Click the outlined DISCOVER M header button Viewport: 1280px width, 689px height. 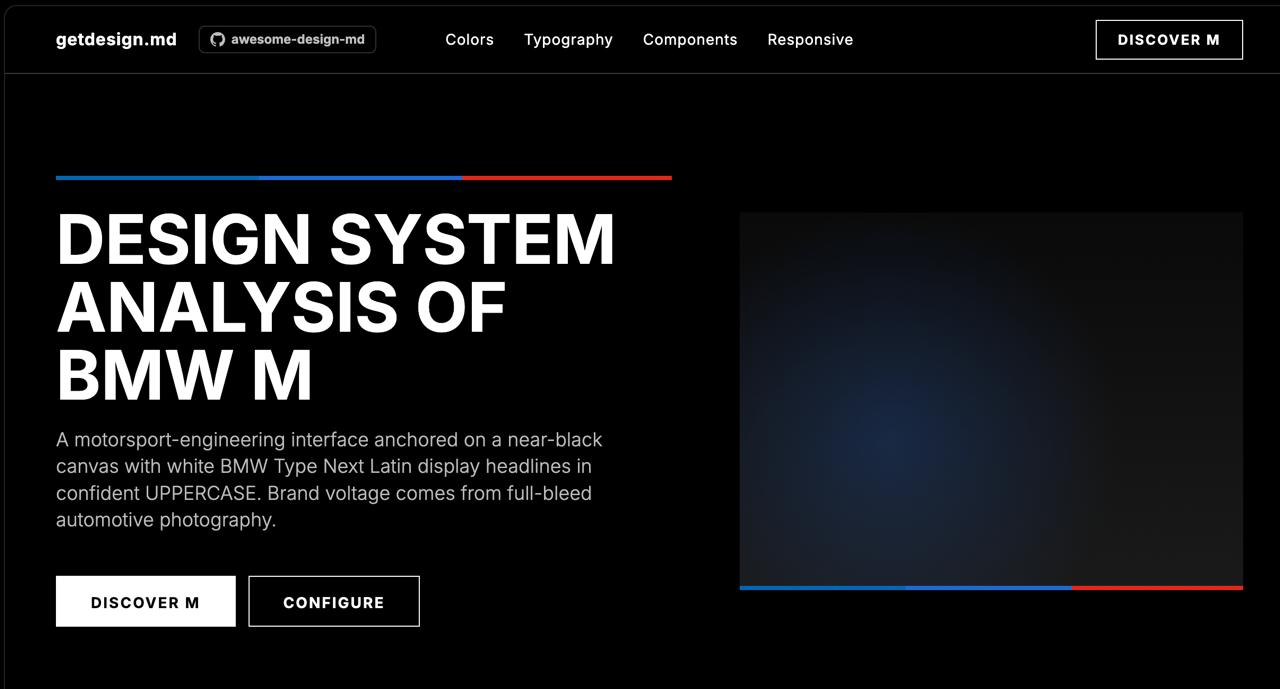point(1169,40)
